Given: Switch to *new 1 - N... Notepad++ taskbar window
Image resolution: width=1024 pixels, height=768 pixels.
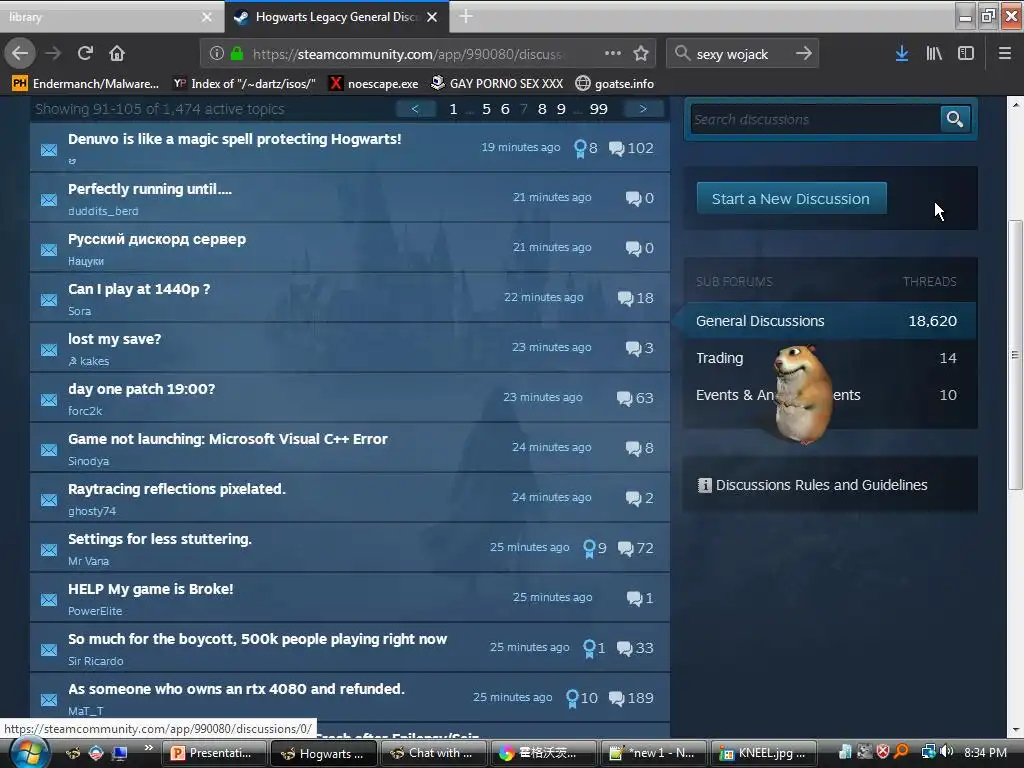Looking at the screenshot, I should [x=653, y=753].
